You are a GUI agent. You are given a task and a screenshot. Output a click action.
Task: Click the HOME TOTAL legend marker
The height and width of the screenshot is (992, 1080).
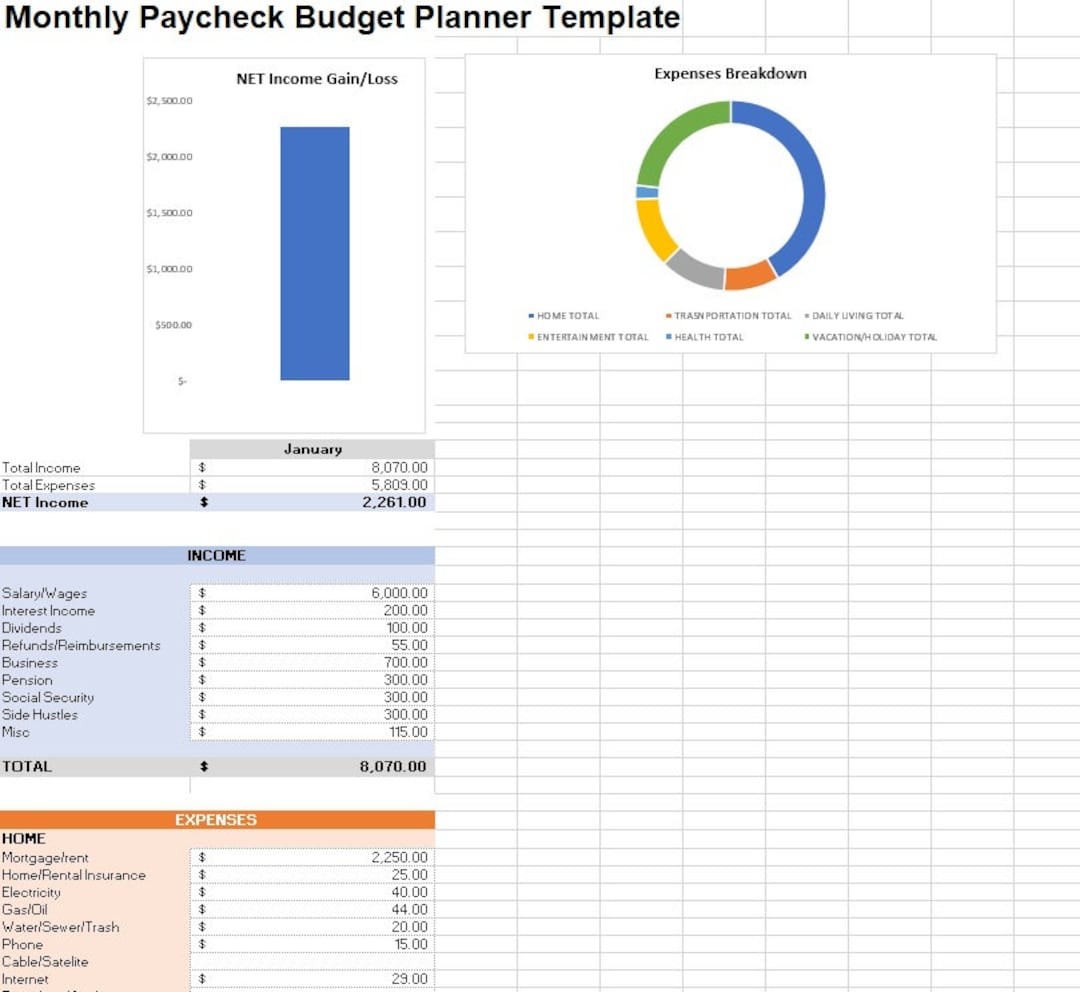tap(530, 315)
